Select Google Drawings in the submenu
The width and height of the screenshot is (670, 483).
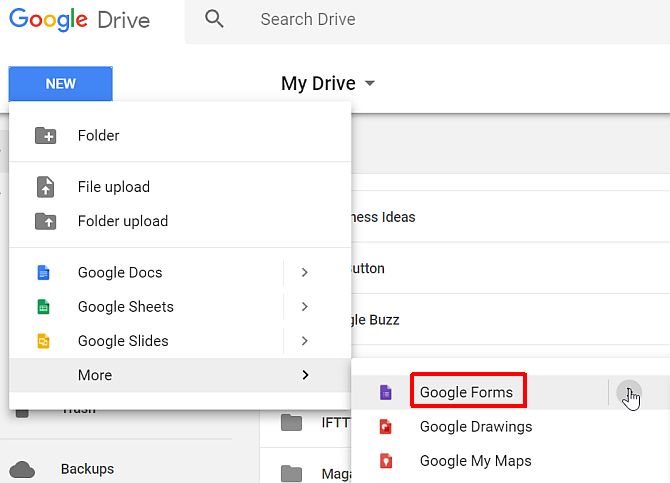pyautogui.click(x=476, y=426)
